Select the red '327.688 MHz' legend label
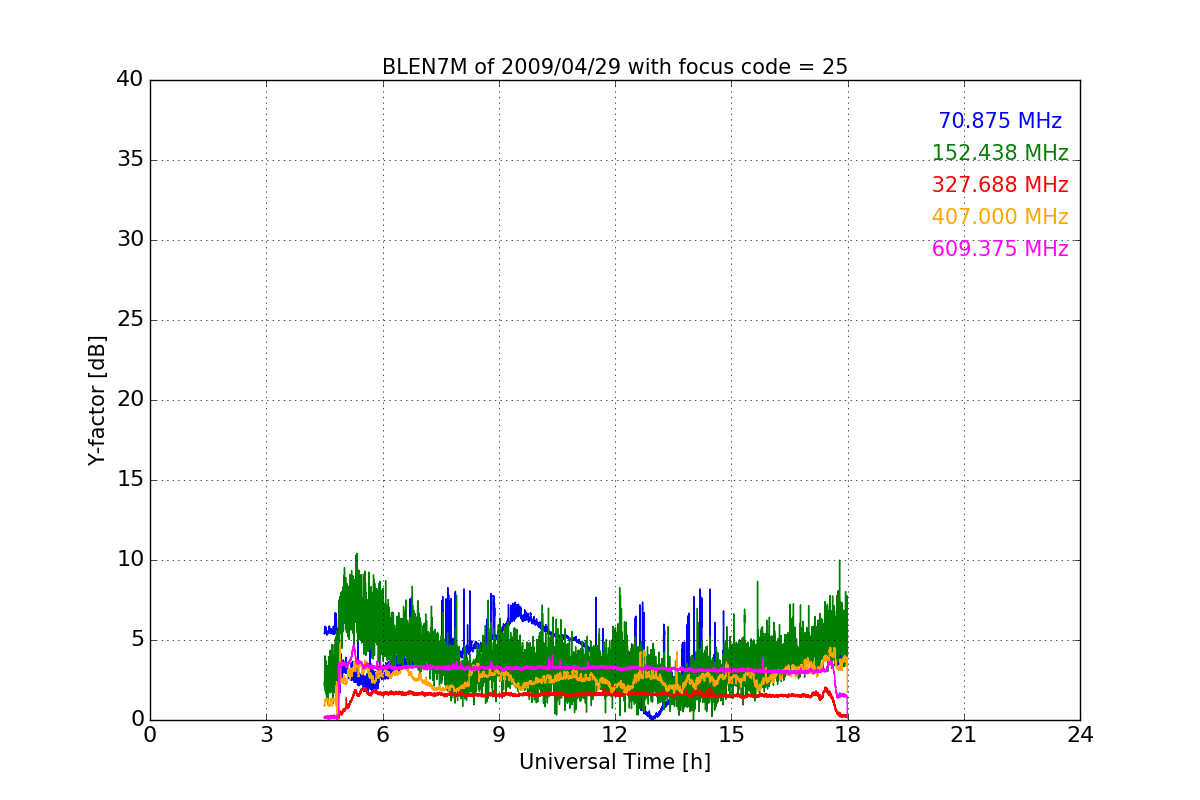 (x=1000, y=185)
